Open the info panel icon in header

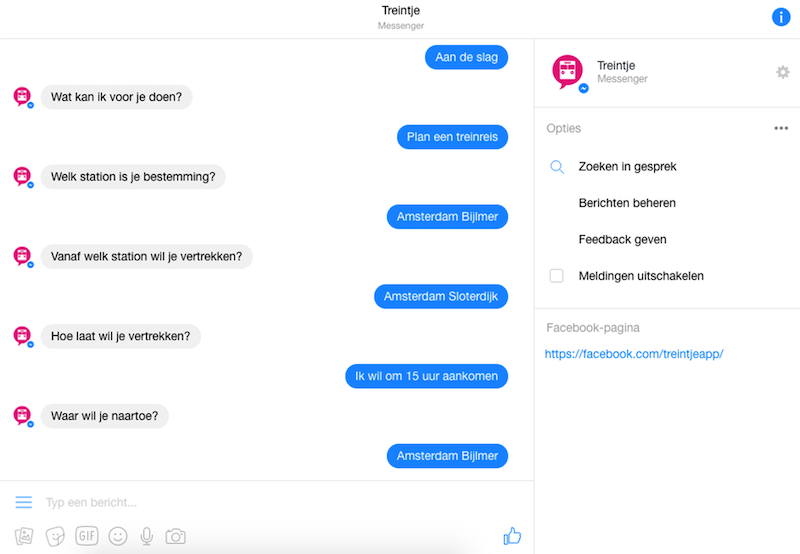pos(781,17)
